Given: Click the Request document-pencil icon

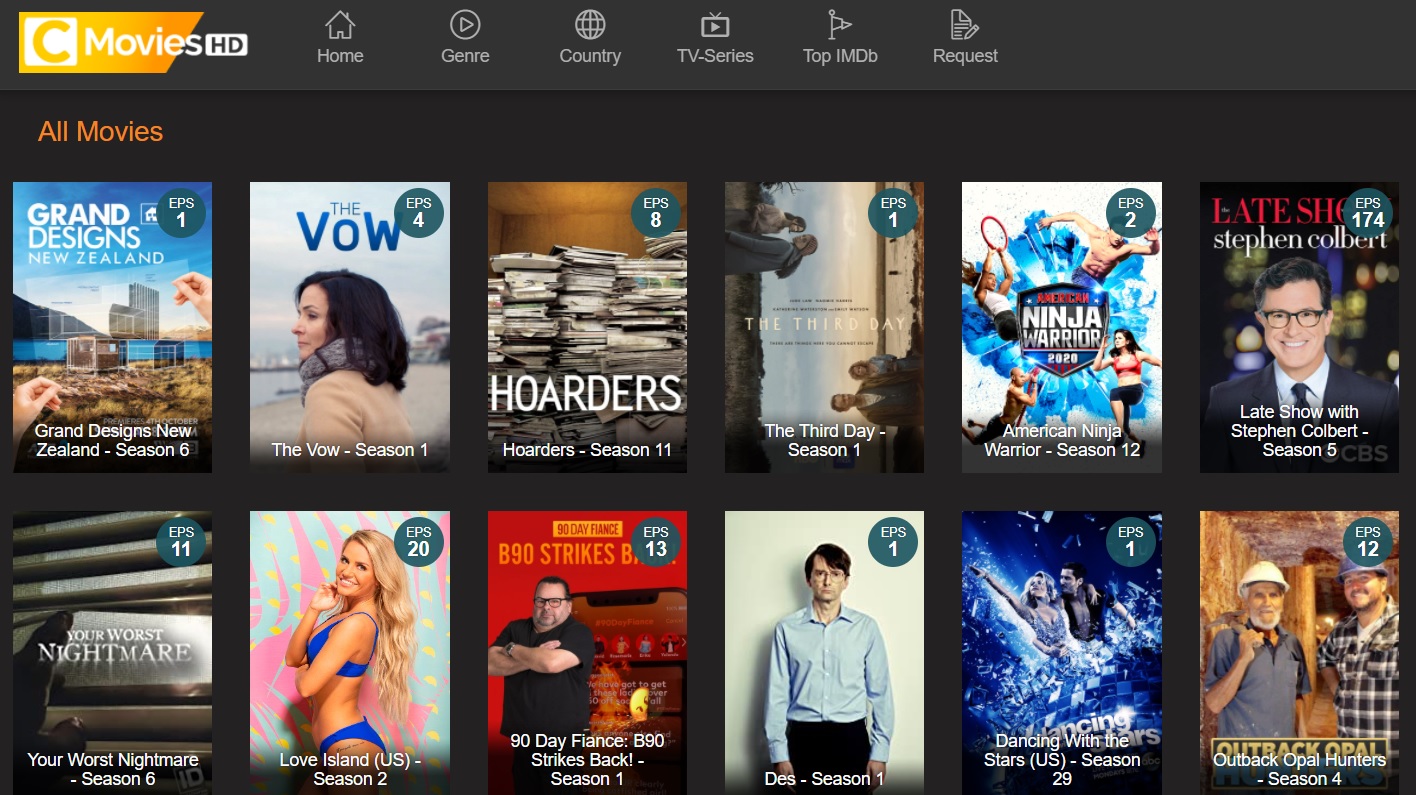Looking at the screenshot, I should click(x=965, y=24).
